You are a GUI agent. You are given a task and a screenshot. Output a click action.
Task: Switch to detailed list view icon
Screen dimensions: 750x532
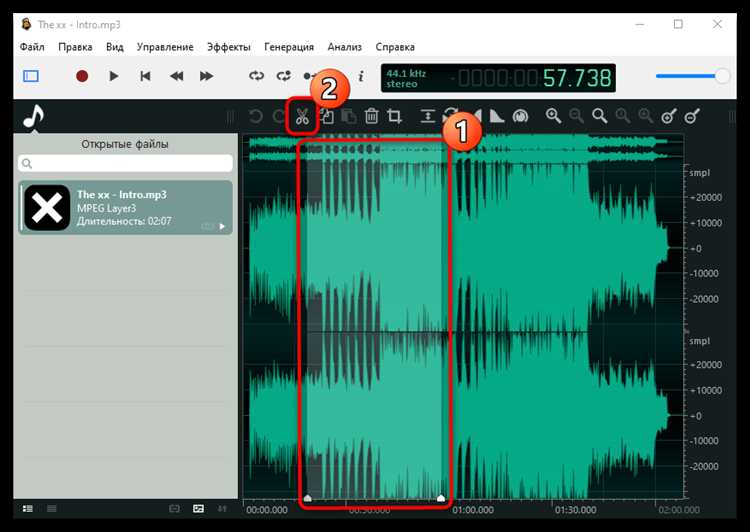coord(28,509)
